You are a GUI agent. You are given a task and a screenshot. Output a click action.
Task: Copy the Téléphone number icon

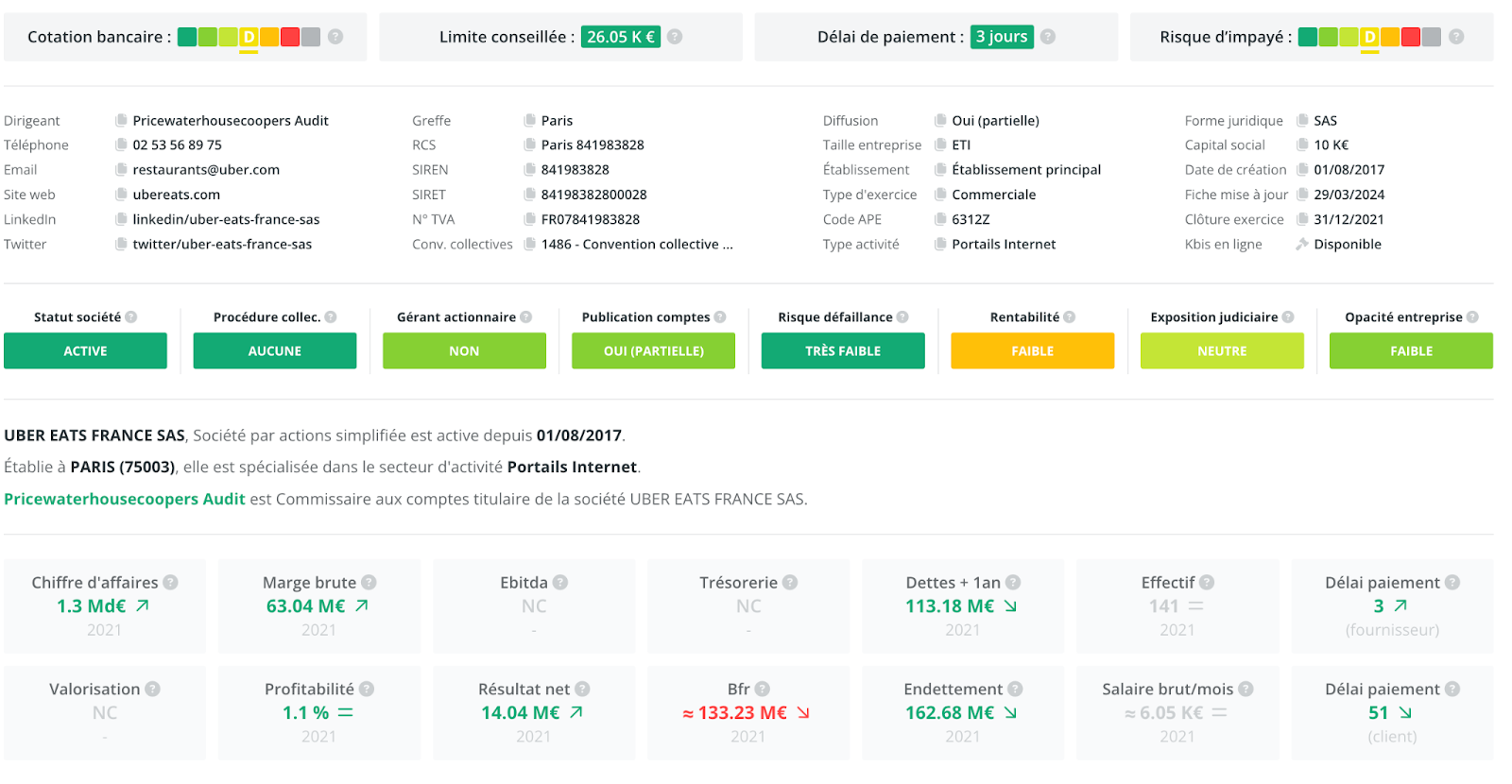121,145
